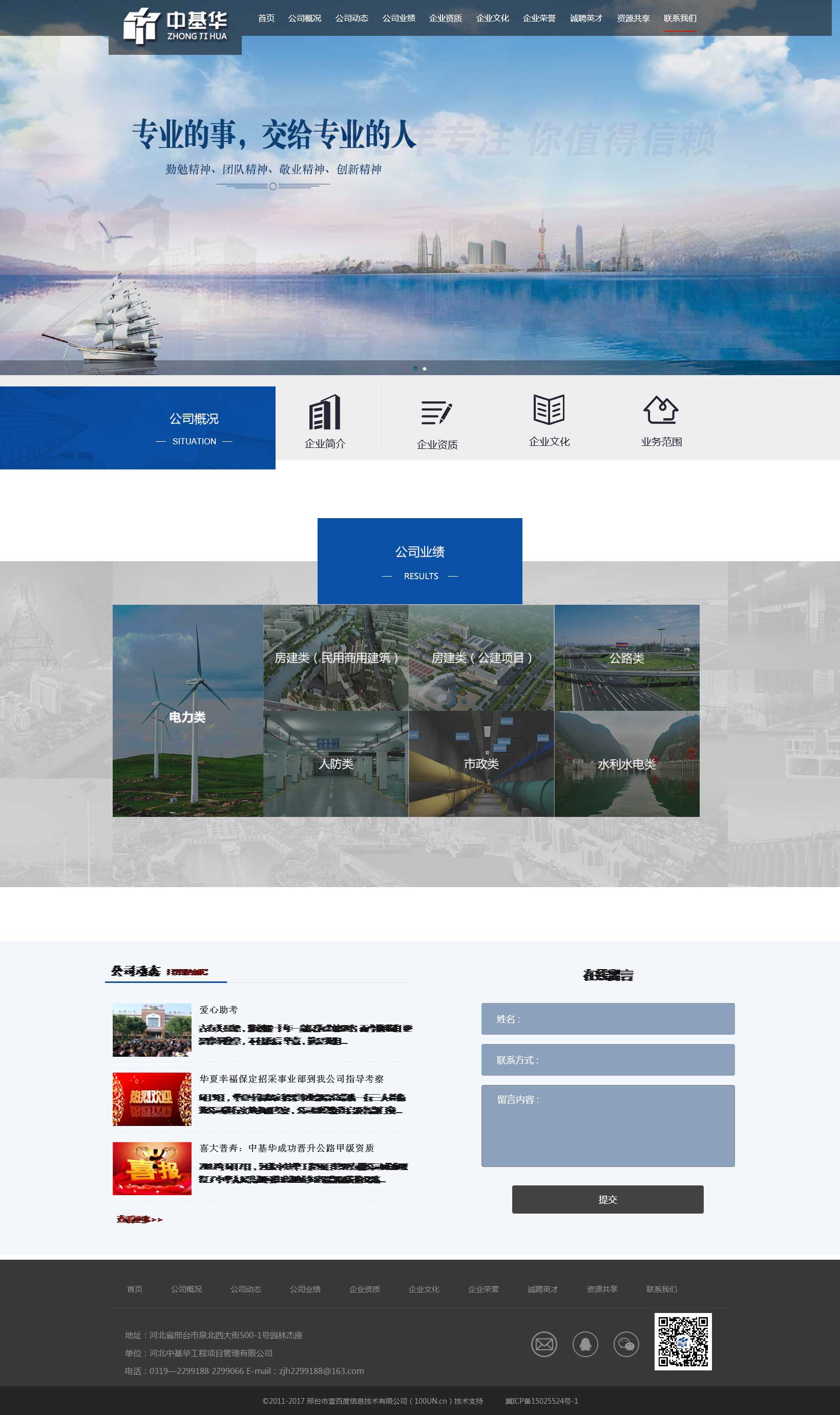Click the 中基华 logo in header
Viewport: 840px width, 1415px height.
tap(175, 27)
